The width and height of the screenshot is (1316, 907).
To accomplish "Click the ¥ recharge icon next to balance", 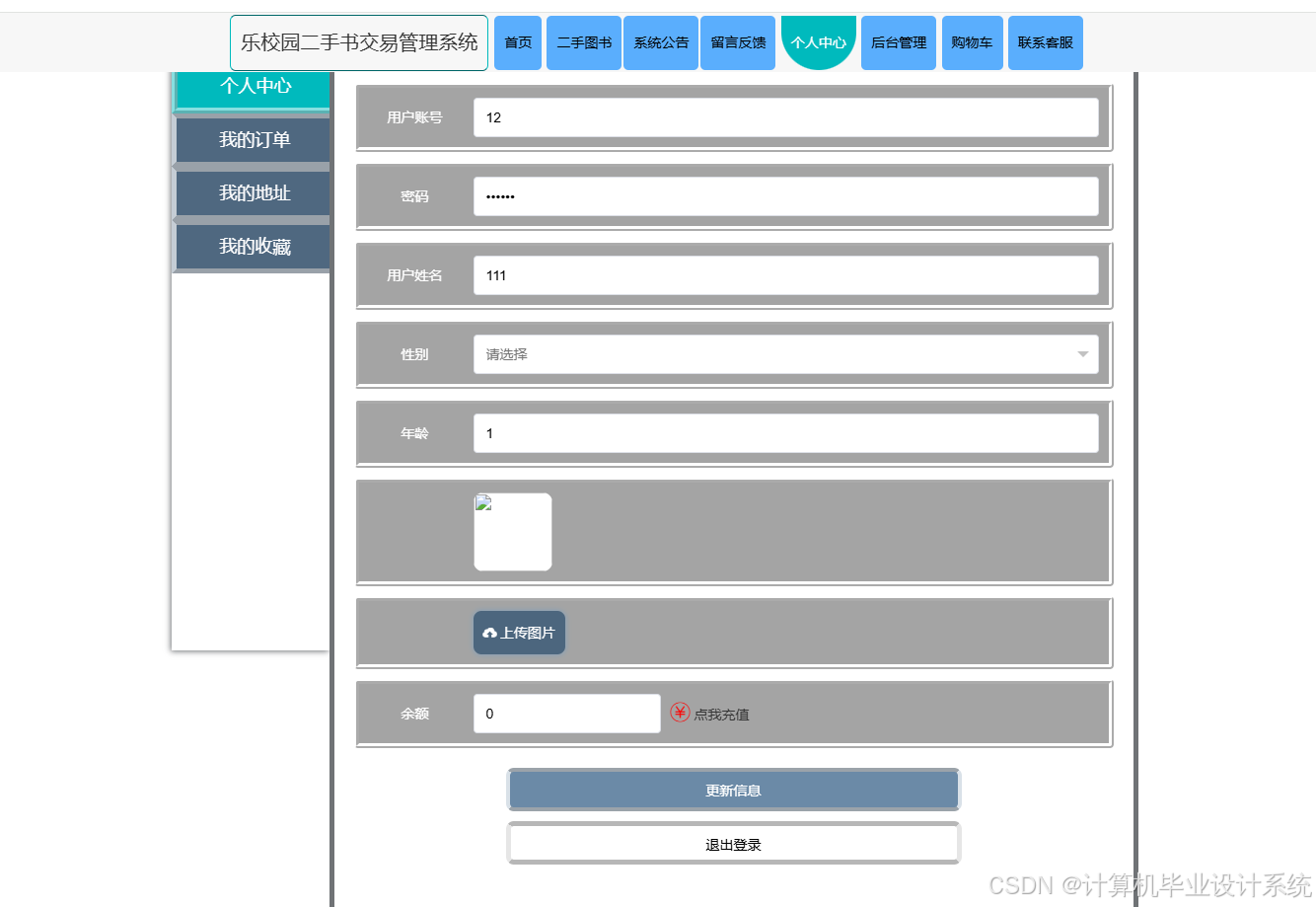I will (681, 713).
